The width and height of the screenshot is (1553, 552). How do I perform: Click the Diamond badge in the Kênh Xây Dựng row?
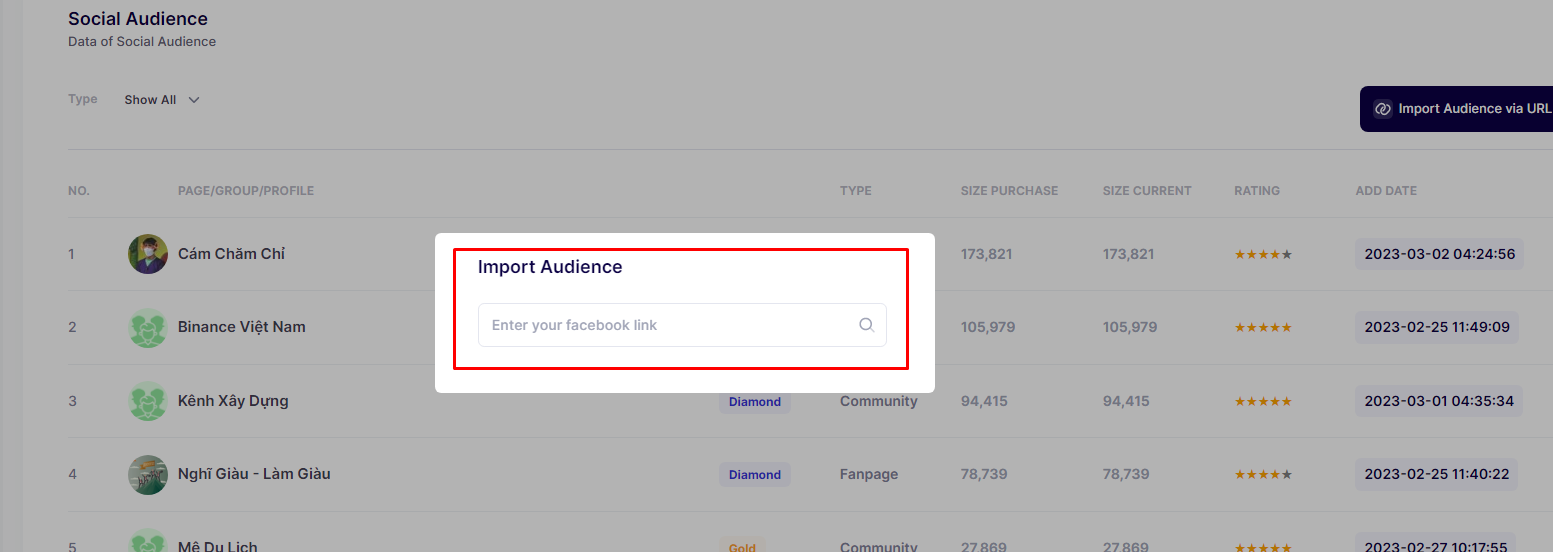click(x=754, y=402)
